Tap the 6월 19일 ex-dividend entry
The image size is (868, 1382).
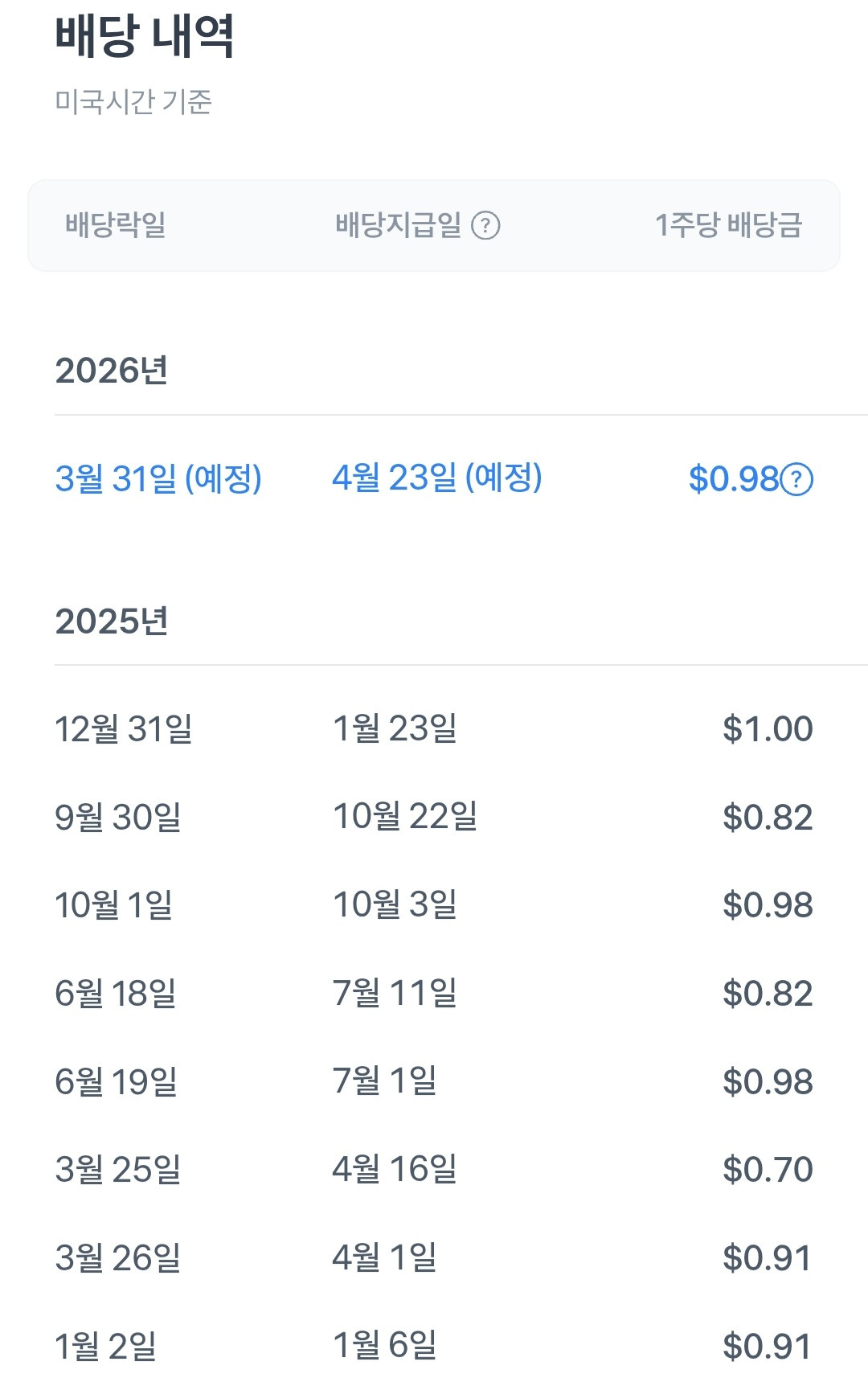pos(117,1082)
